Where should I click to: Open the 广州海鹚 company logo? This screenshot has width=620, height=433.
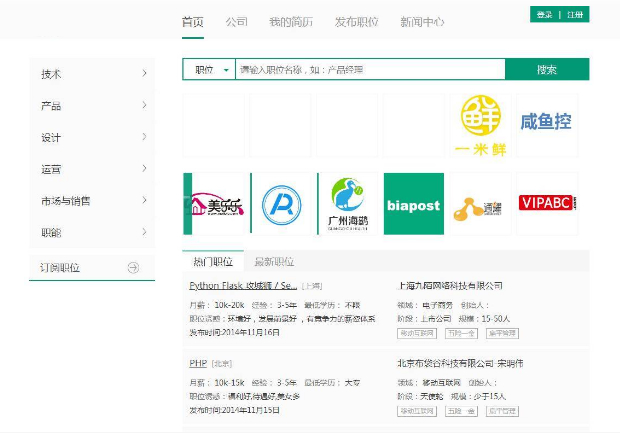click(348, 204)
